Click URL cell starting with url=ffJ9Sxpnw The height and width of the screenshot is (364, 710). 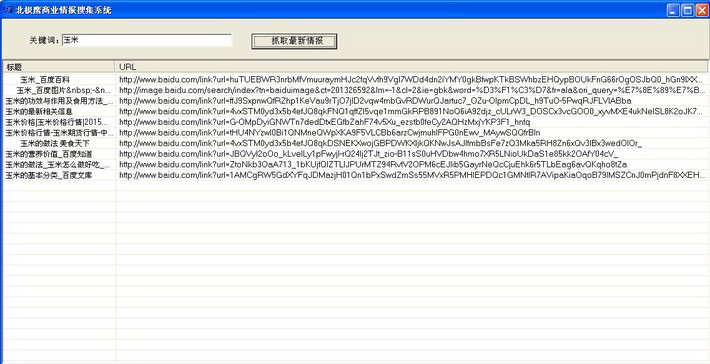pyautogui.click(x=412, y=101)
